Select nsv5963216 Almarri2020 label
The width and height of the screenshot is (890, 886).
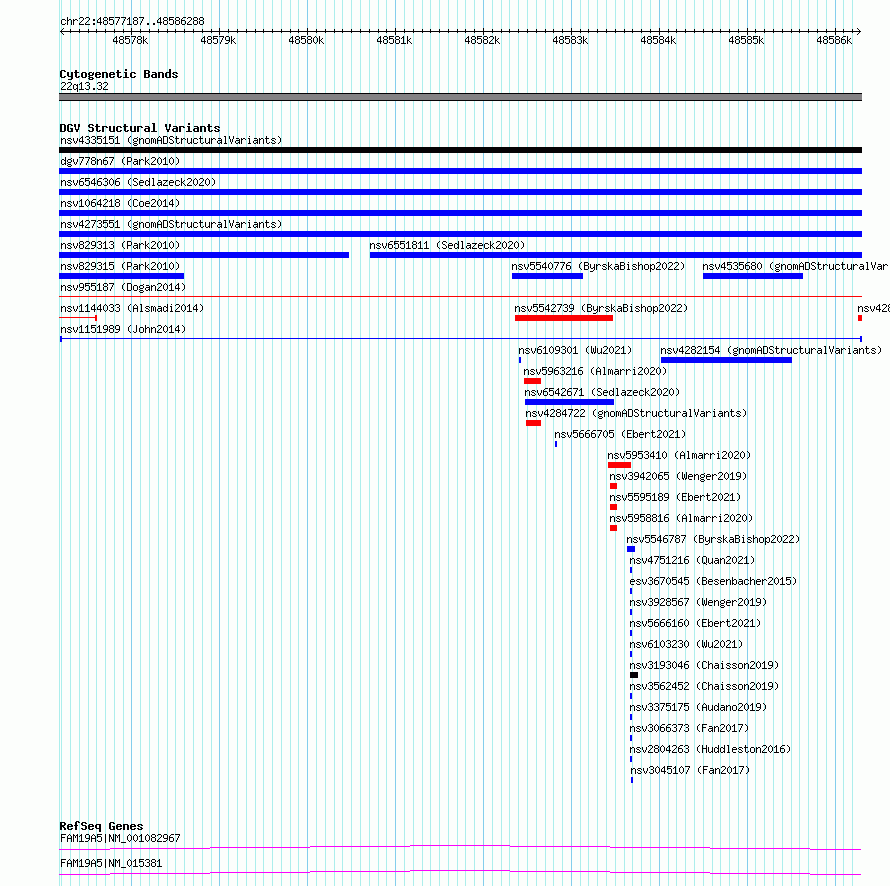(595, 371)
